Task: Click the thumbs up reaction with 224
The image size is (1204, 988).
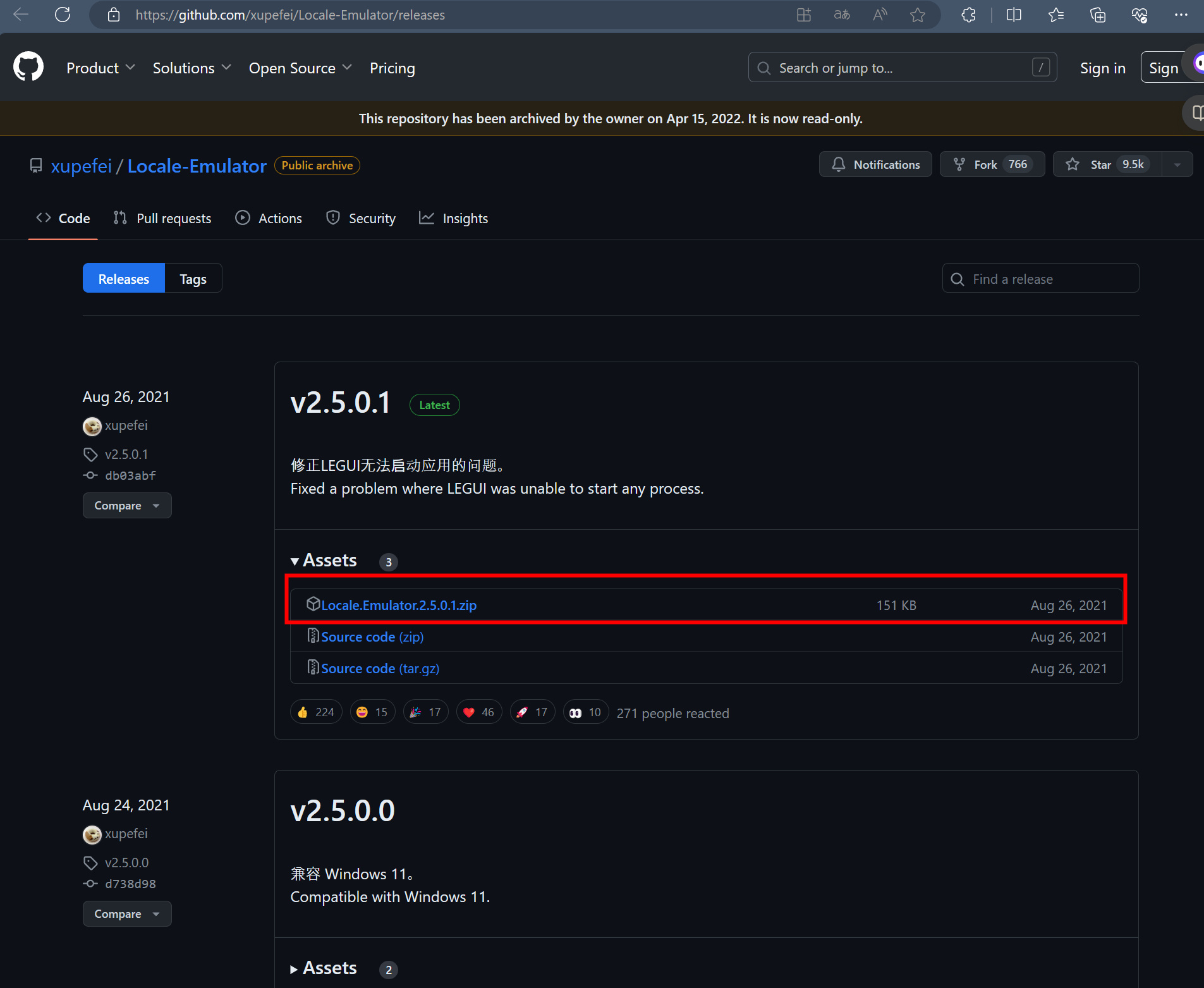Action: pos(316,712)
